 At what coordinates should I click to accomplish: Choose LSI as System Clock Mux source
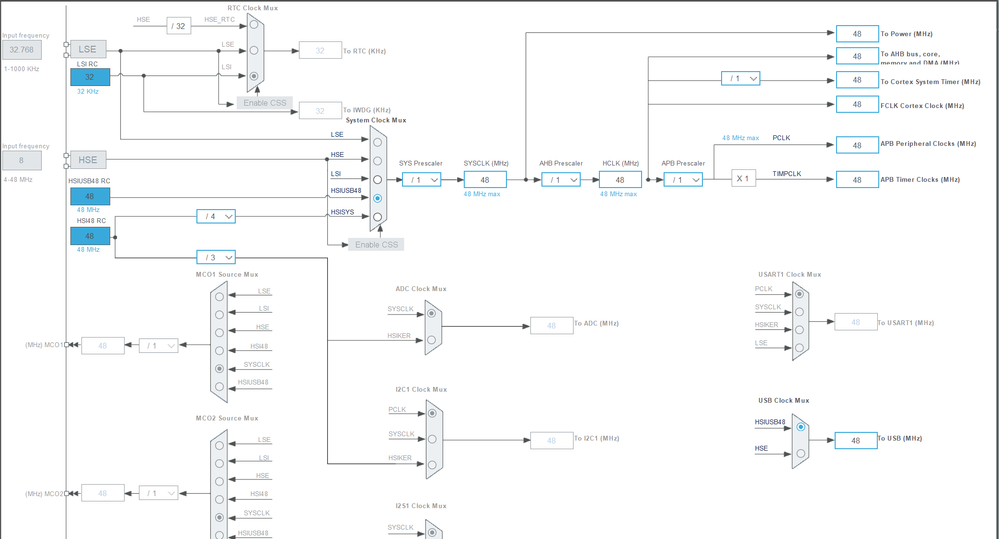click(x=378, y=180)
